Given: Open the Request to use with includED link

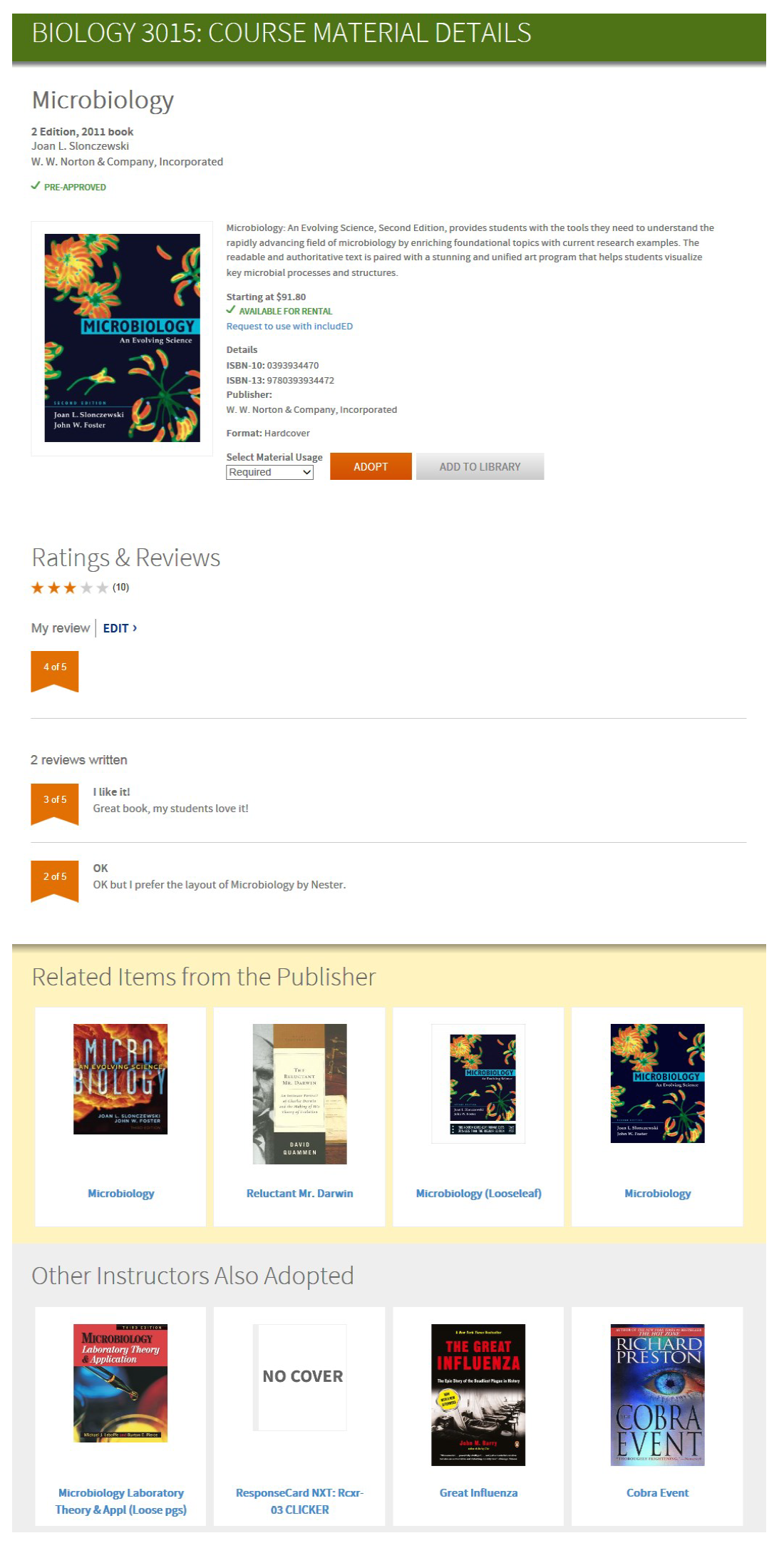Looking at the screenshot, I should [289, 326].
